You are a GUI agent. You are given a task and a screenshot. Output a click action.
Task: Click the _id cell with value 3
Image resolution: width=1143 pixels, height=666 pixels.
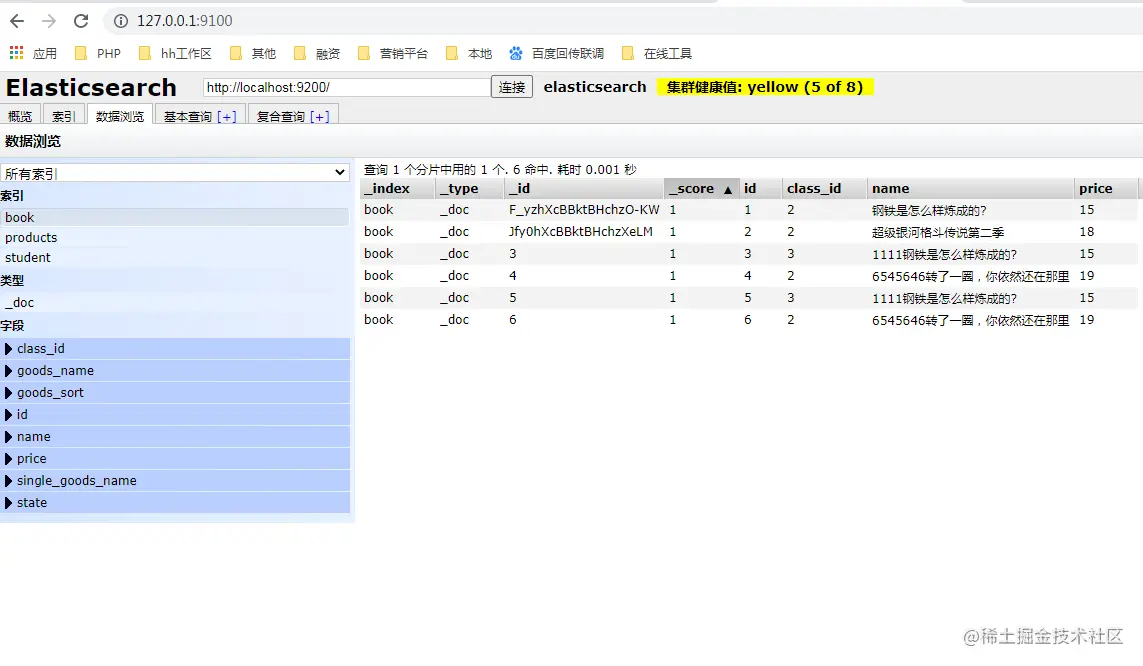(512, 254)
